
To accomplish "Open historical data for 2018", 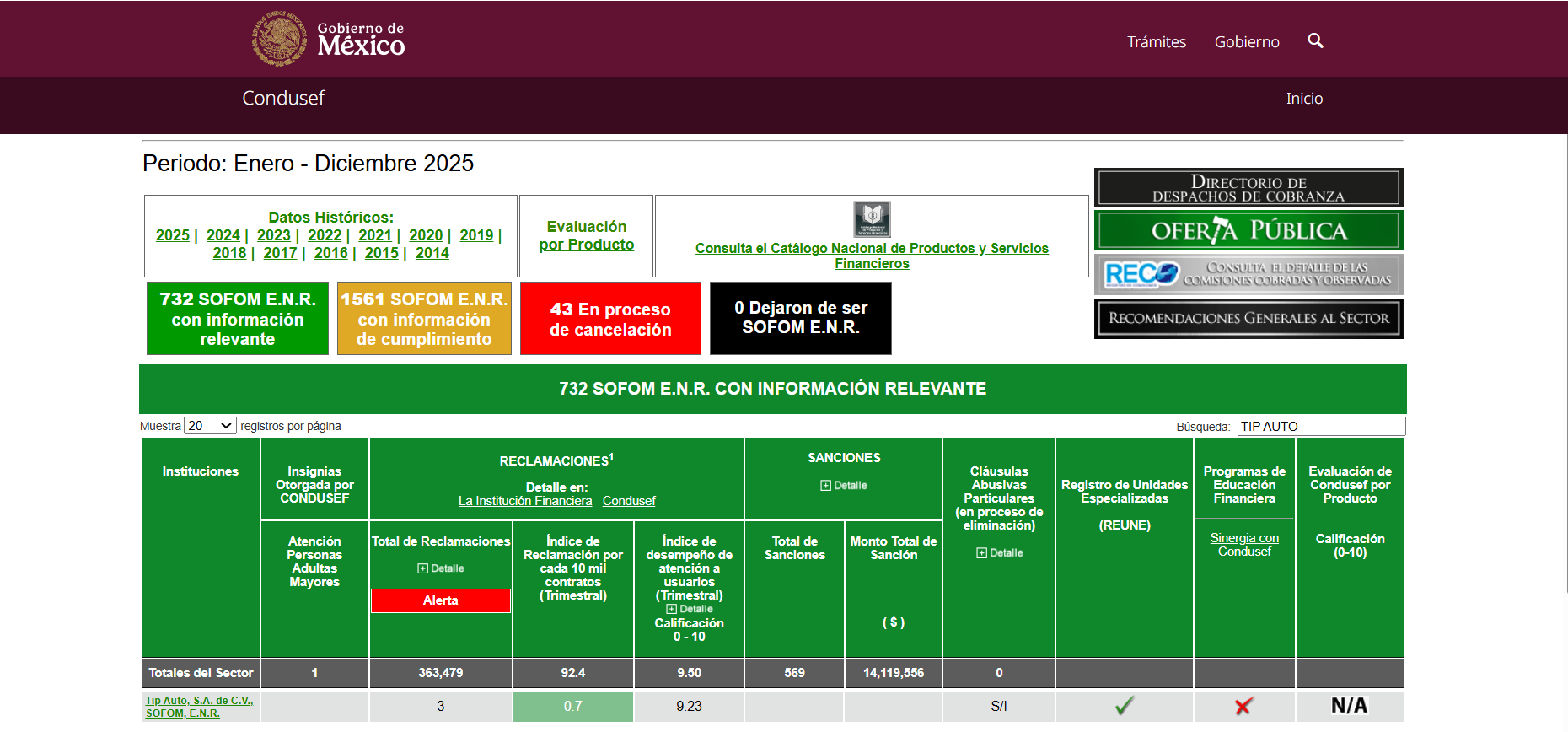I will (229, 253).
